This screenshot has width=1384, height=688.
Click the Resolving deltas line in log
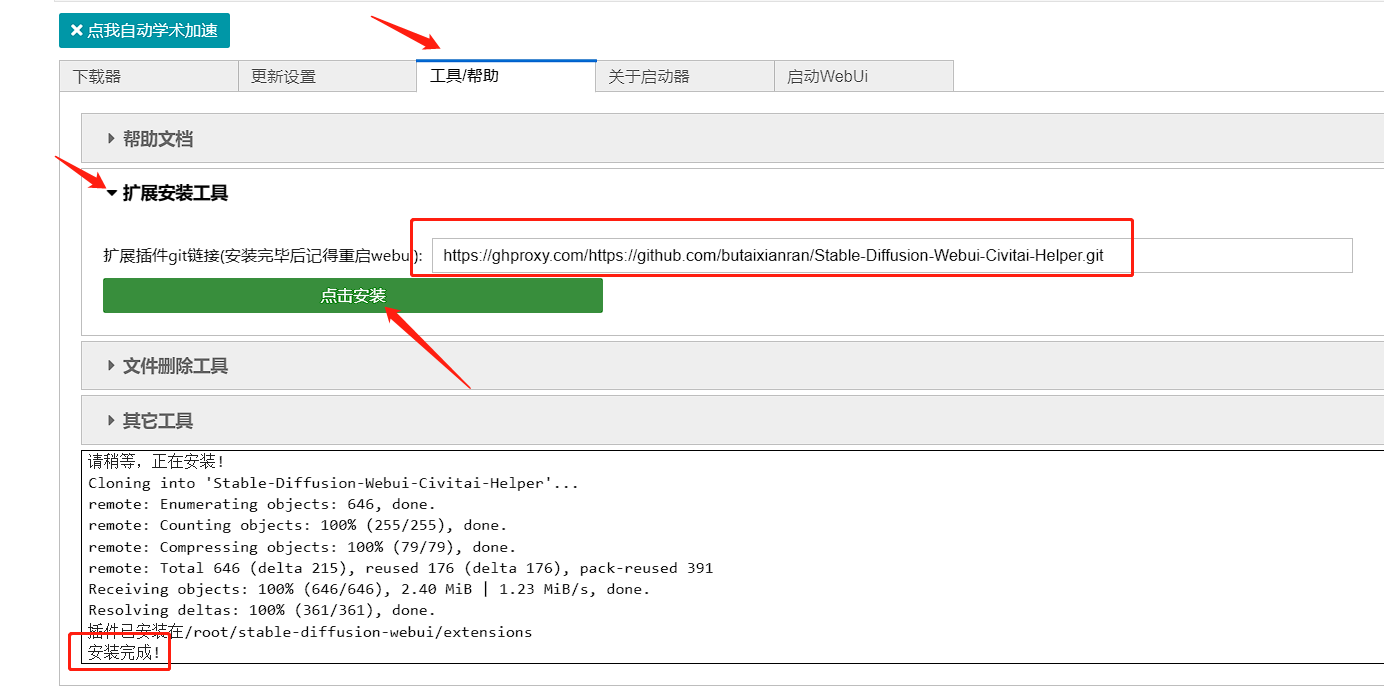coord(262,610)
